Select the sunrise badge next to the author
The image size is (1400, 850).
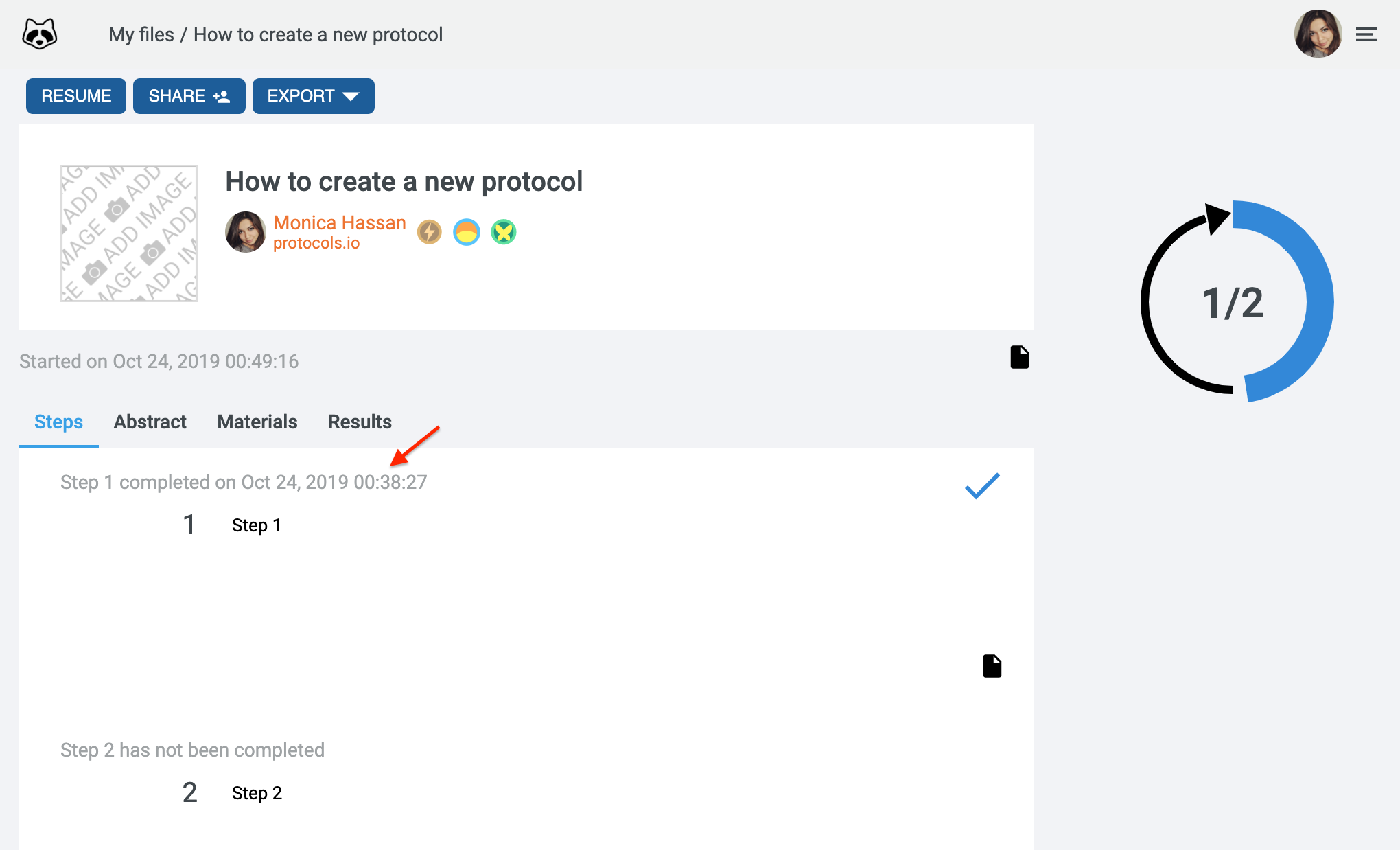click(466, 232)
